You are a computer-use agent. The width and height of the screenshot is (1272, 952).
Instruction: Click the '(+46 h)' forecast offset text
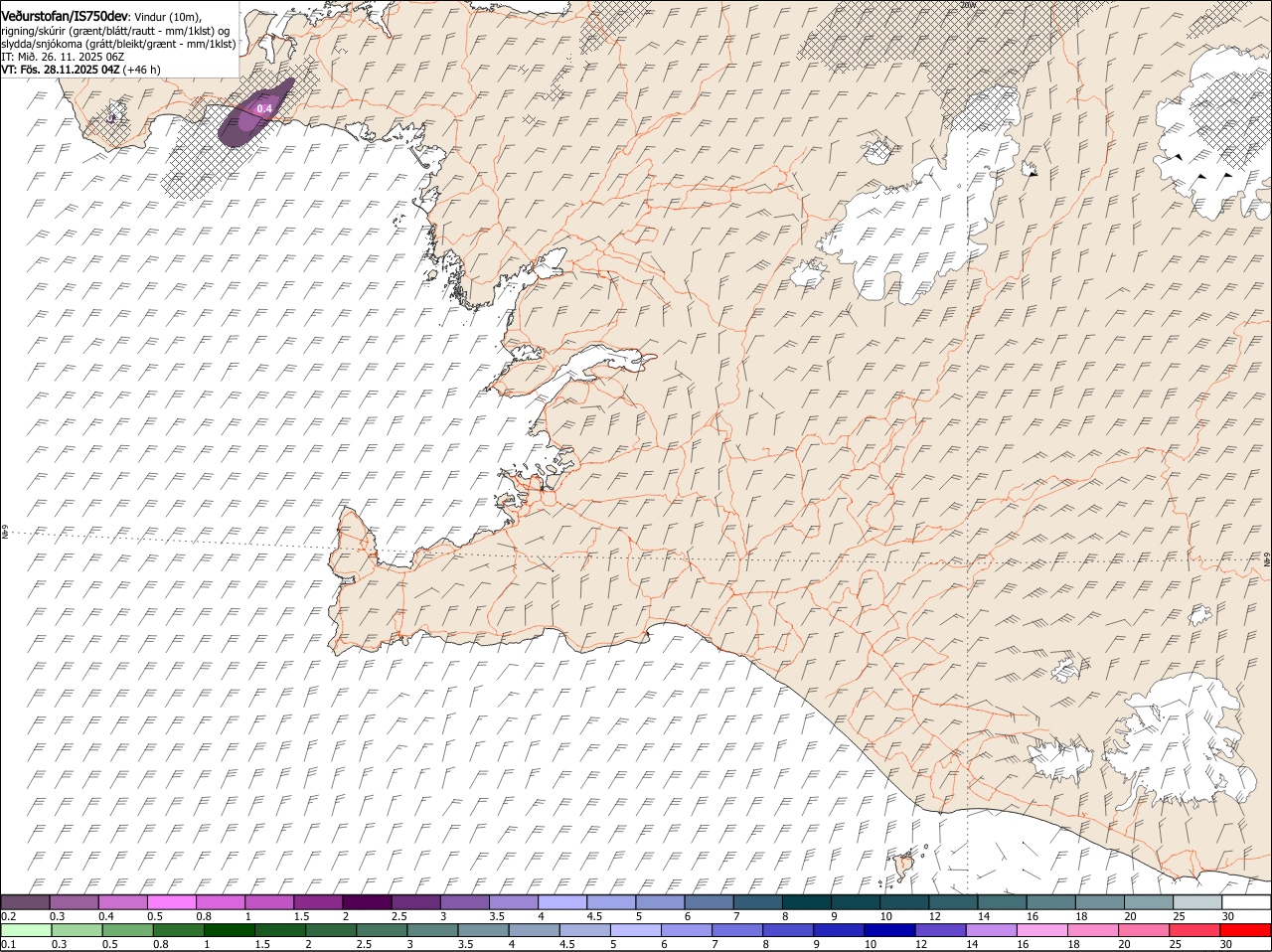(143, 70)
